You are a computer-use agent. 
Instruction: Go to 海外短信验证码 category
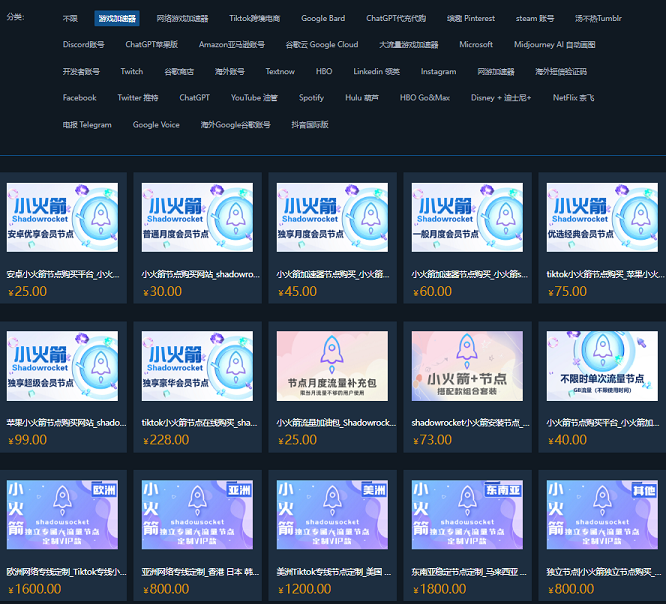[561, 71]
